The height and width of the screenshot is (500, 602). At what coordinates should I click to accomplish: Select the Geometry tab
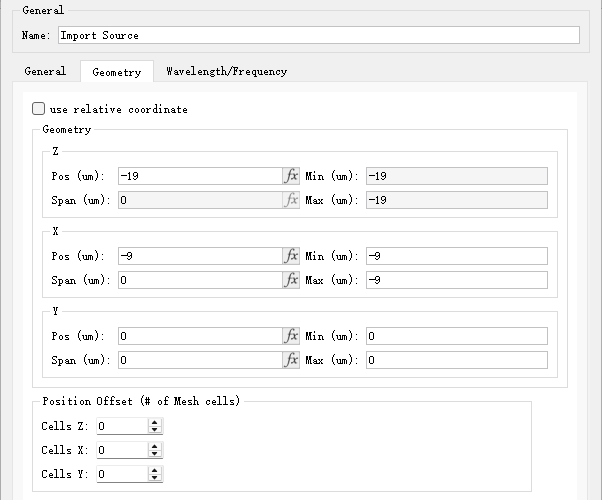click(117, 72)
